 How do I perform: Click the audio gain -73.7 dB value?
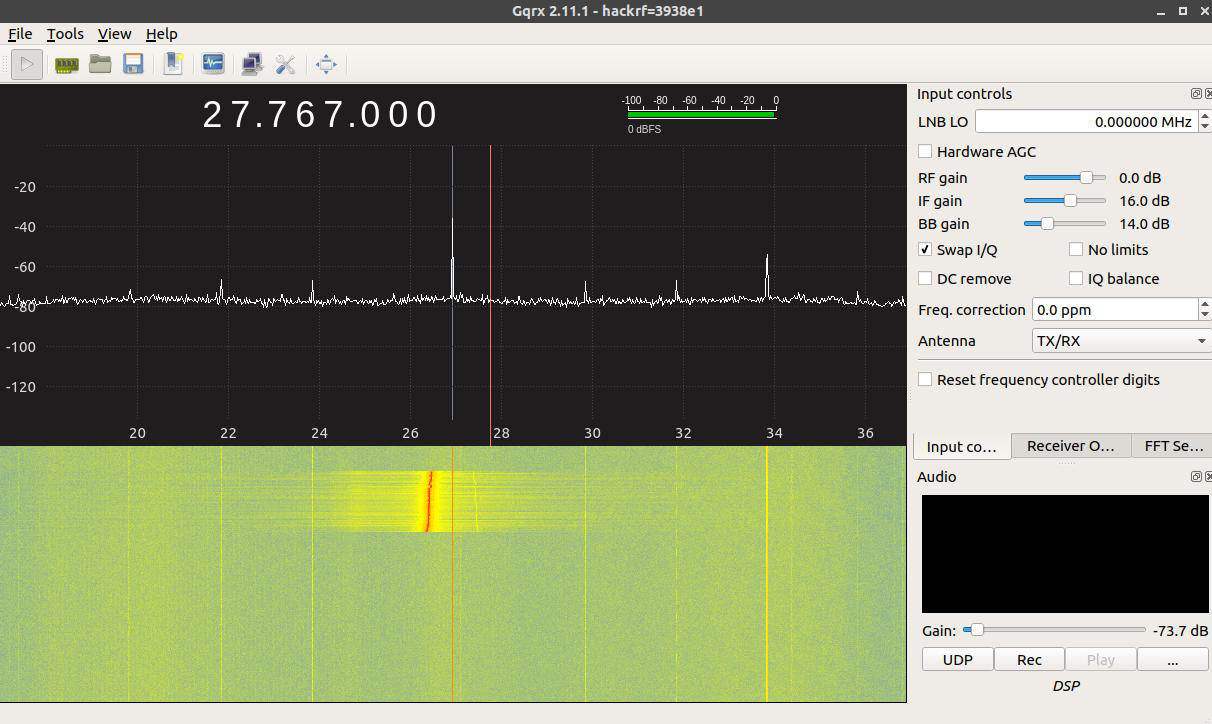1180,631
